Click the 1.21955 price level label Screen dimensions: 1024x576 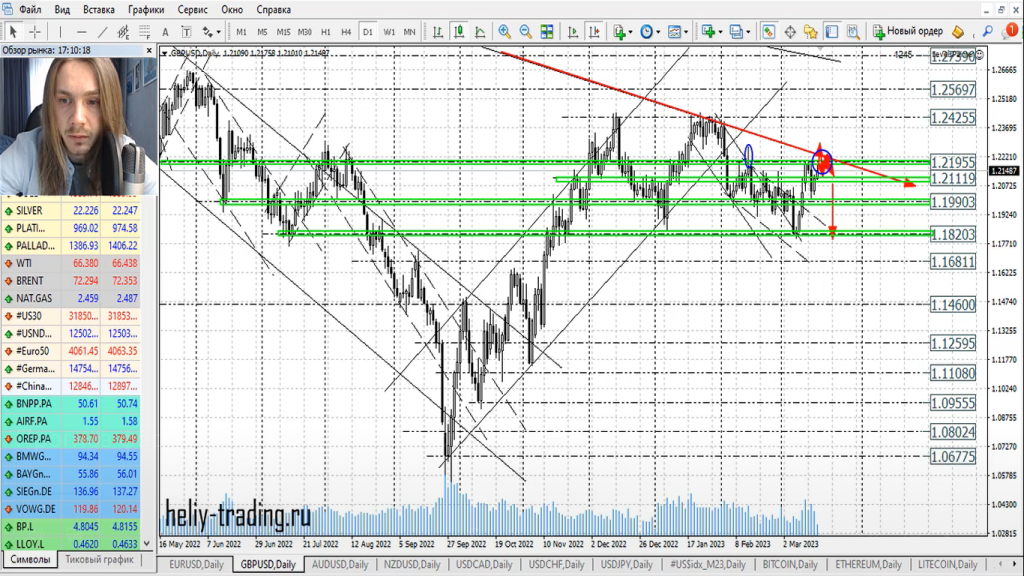coord(952,163)
